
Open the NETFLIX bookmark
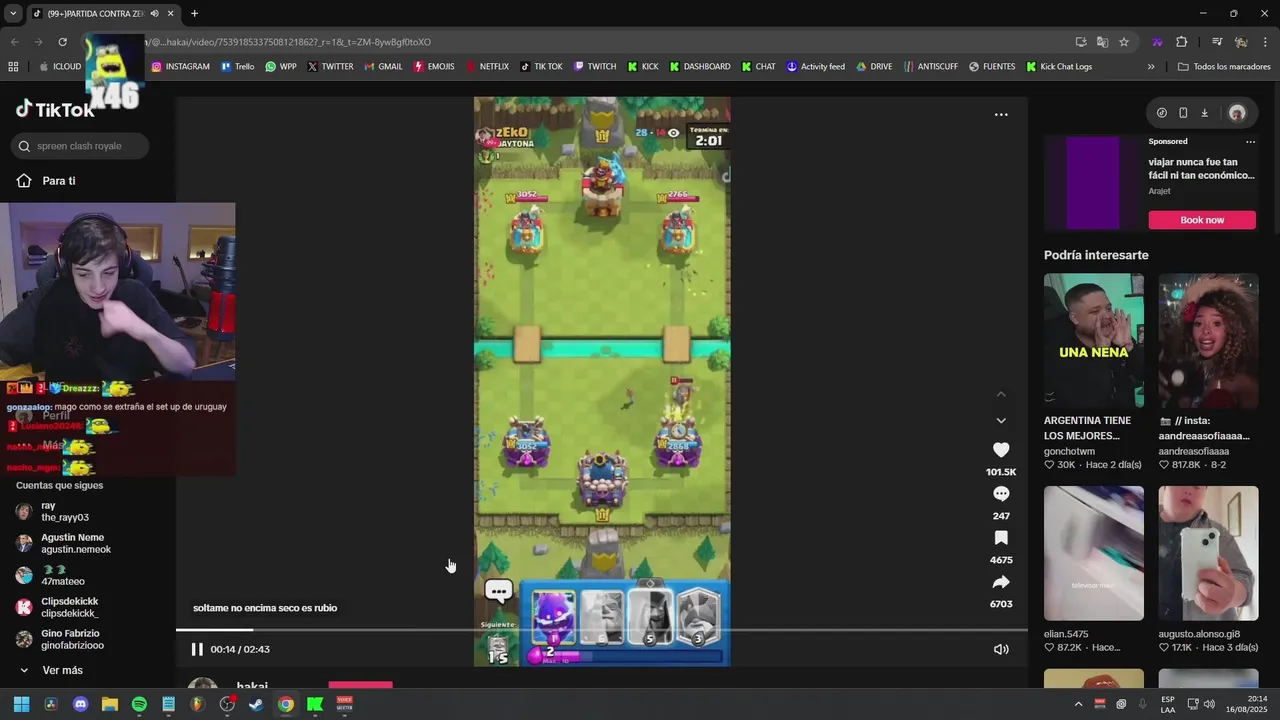[487, 67]
